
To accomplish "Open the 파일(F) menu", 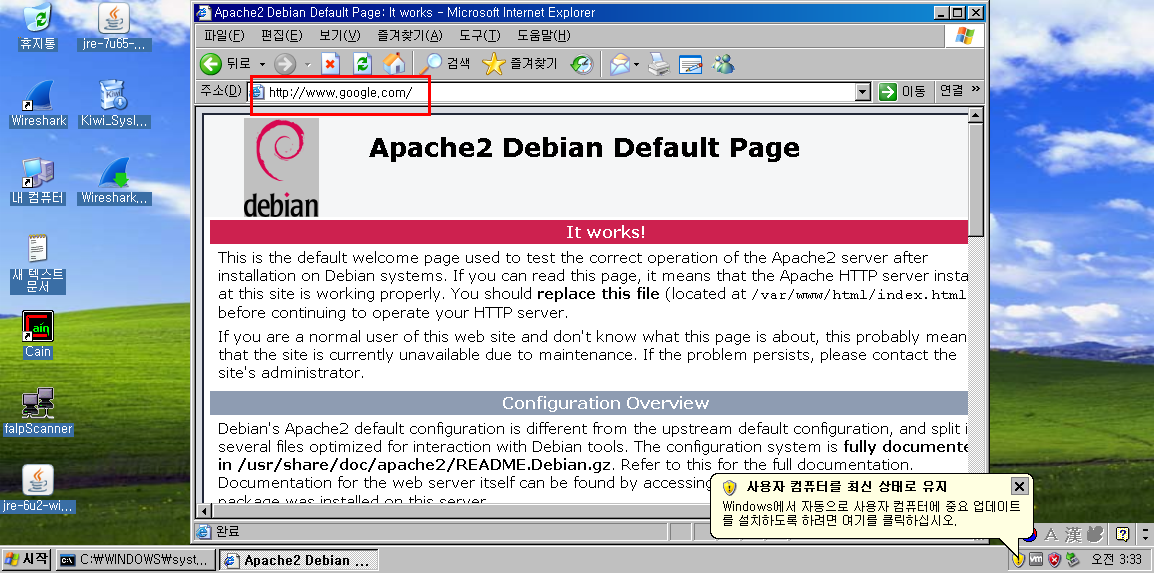I will tap(224, 35).
